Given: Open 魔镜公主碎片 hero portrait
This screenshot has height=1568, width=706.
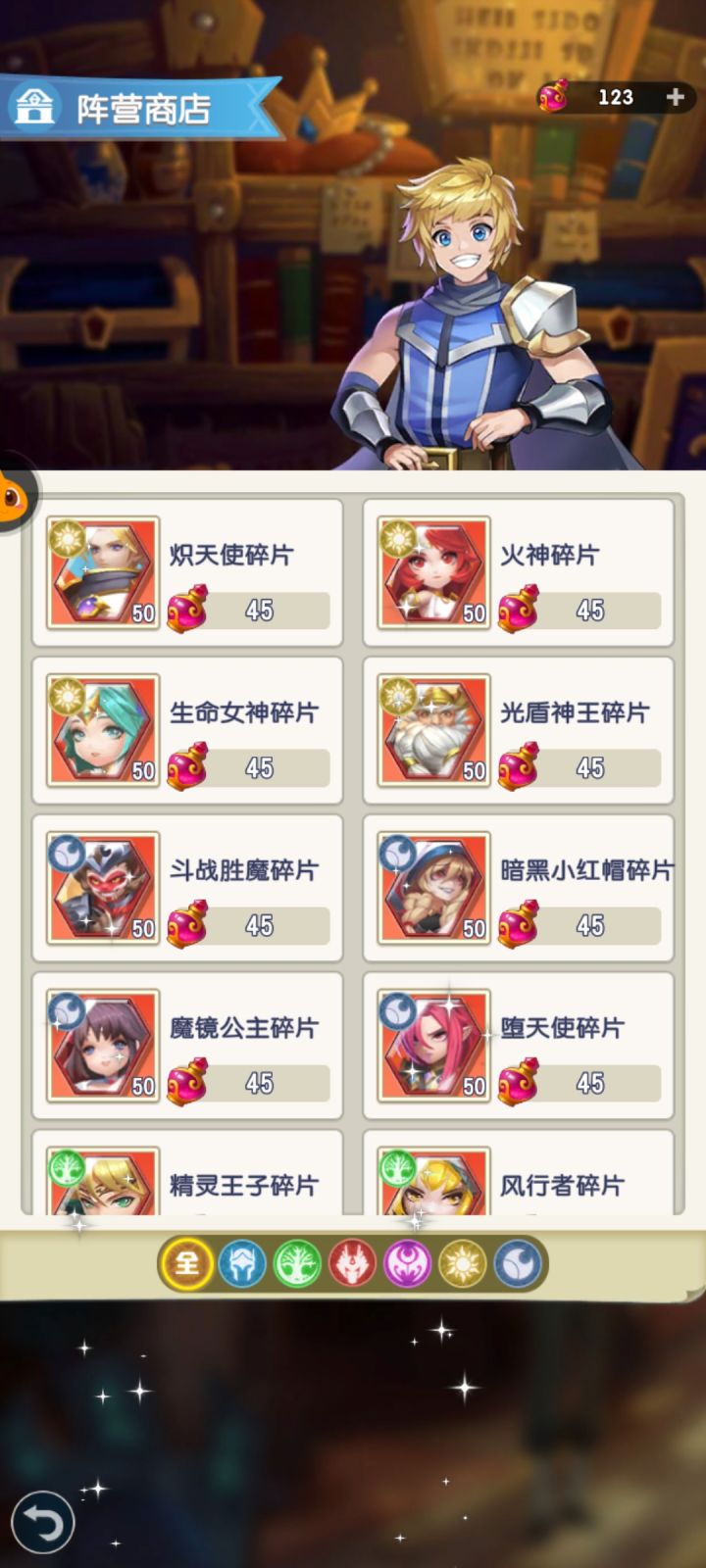Looking at the screenshot, I should (x=103, y=1045).
